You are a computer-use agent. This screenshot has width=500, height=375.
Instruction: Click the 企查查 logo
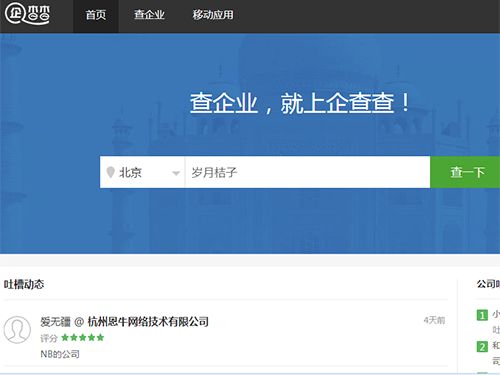[27, 14]
